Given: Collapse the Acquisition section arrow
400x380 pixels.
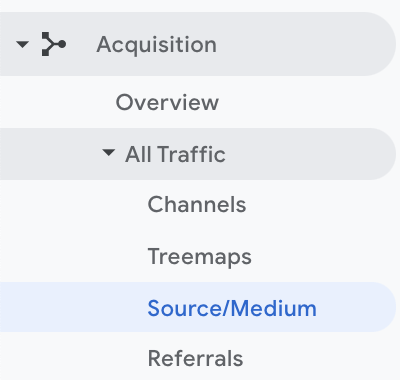Looking at the screenshot, I should click(22, 44).
